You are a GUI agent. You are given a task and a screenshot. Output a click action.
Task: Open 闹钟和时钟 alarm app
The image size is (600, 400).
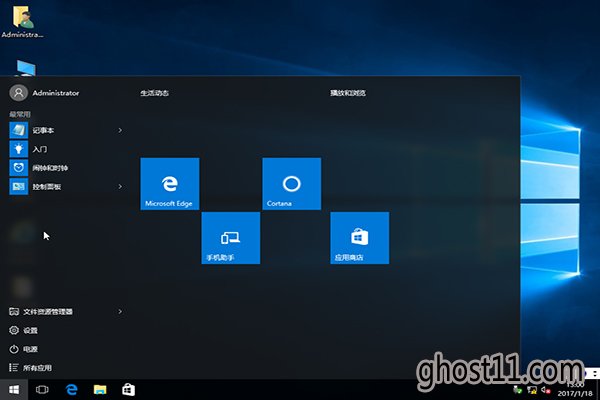click(65, 168)
